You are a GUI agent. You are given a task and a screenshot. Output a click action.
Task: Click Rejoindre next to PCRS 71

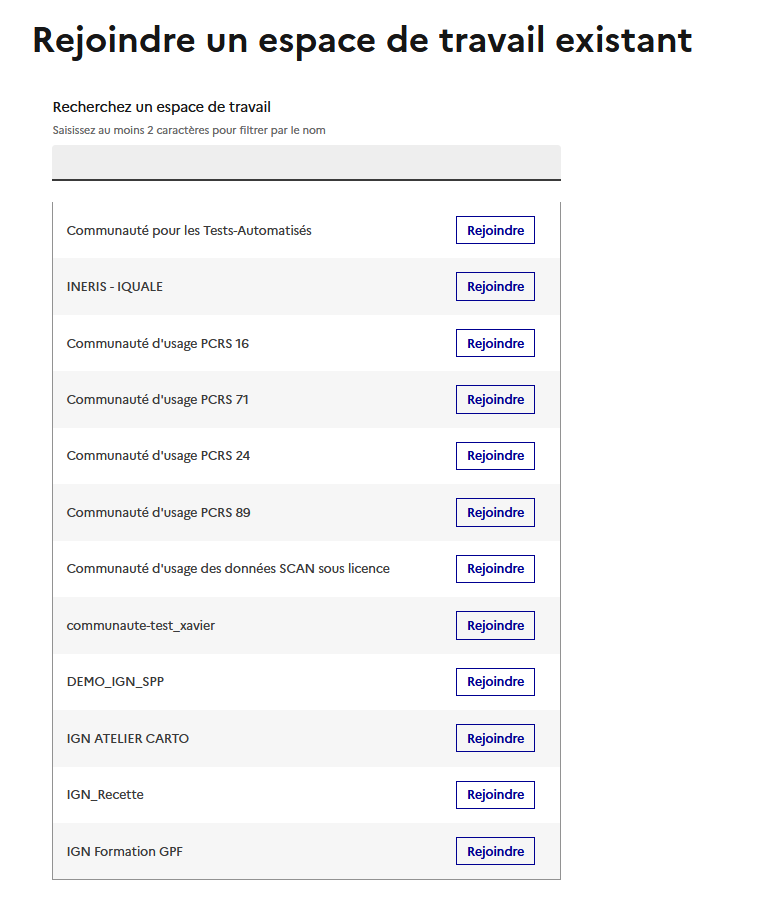pos(495,400)
